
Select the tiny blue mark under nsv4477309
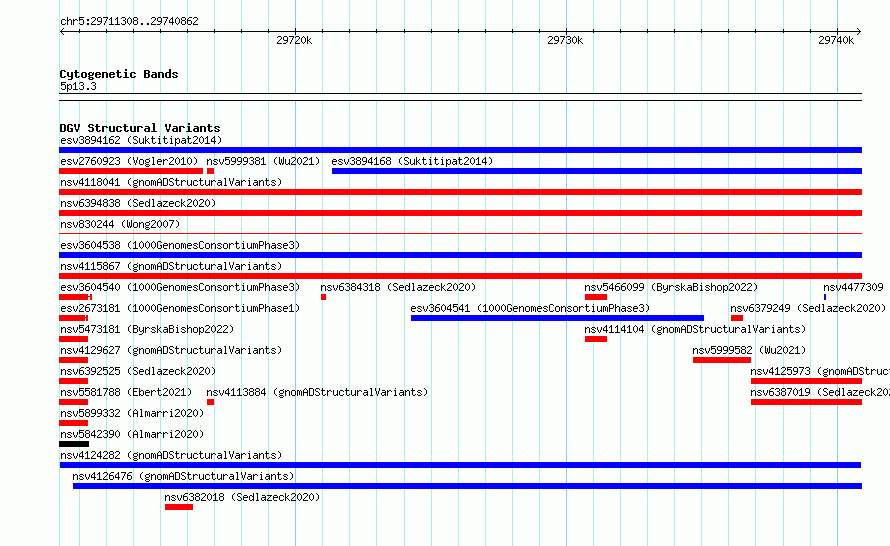[x=825, y=297]
